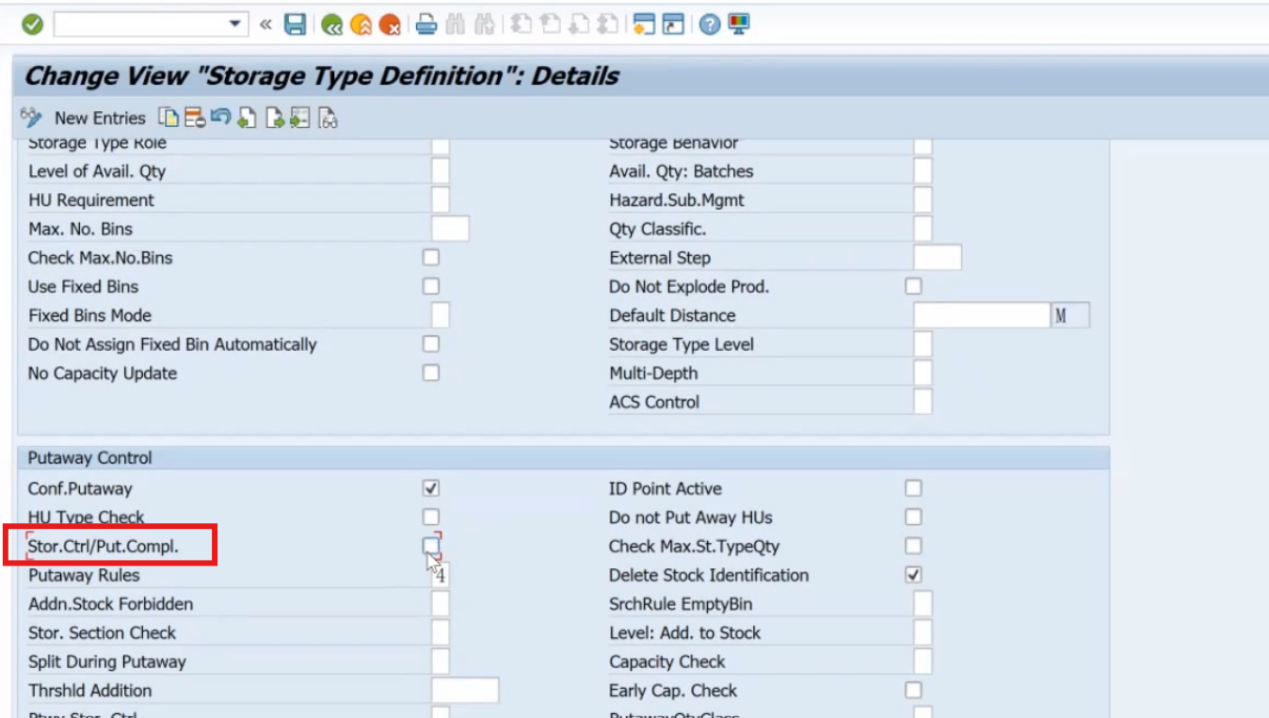Toggle the No Capacity Update checkbox

[431, 373]
